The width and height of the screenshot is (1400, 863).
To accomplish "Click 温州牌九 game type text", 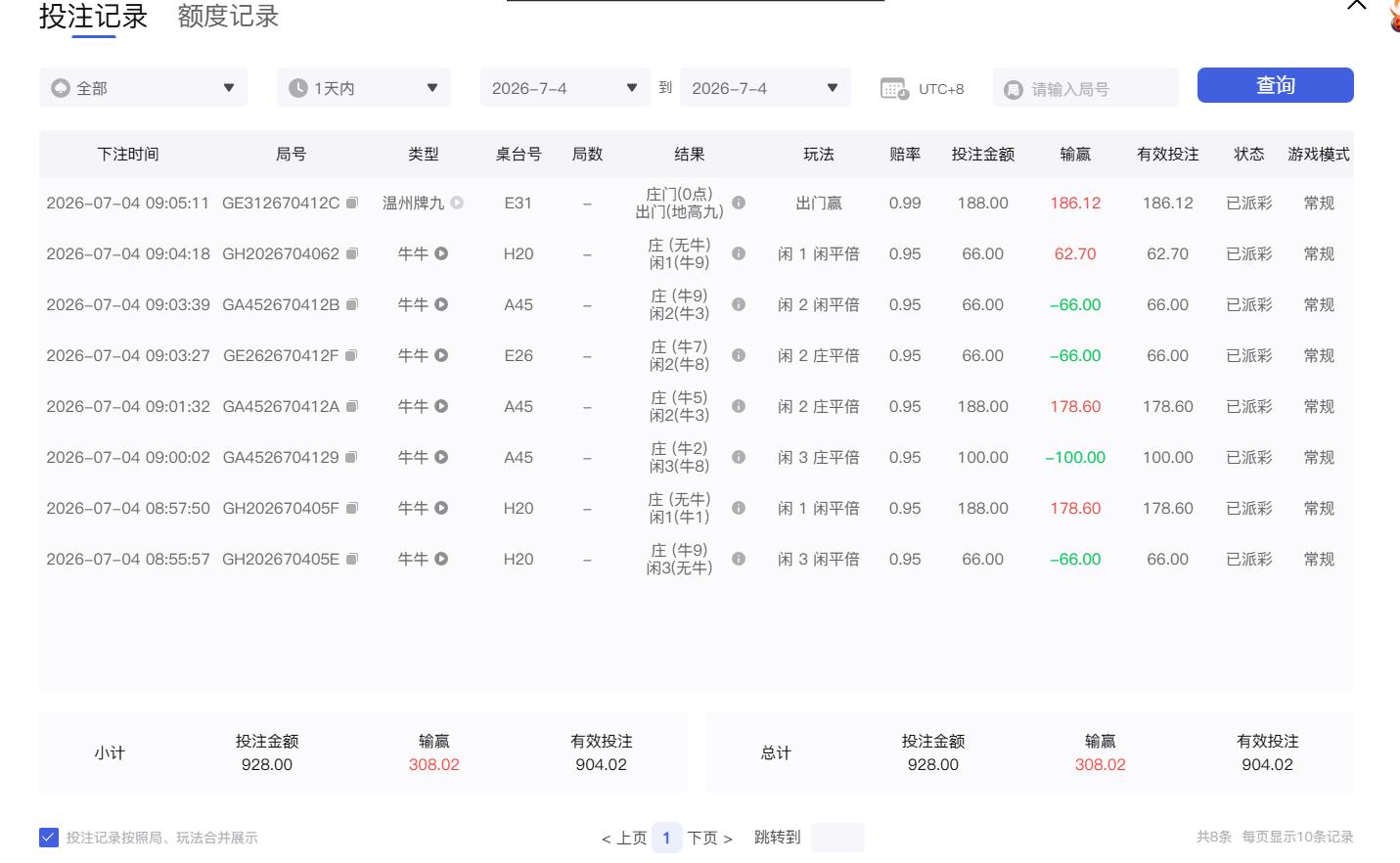I will (414, 203).
